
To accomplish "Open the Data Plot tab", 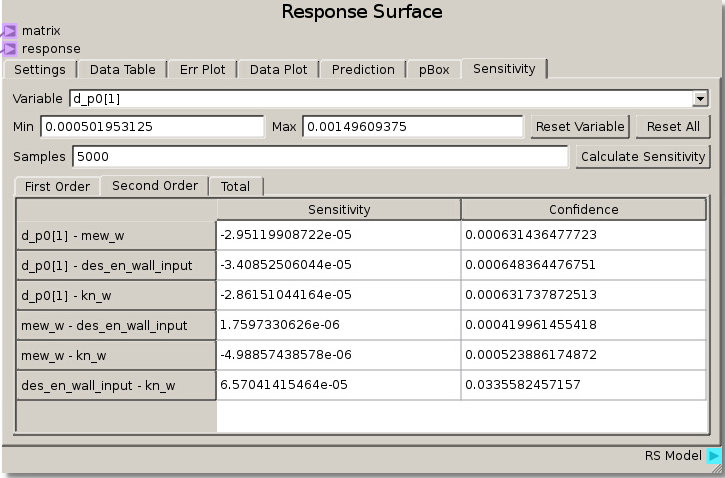I will tap(279, 69).
